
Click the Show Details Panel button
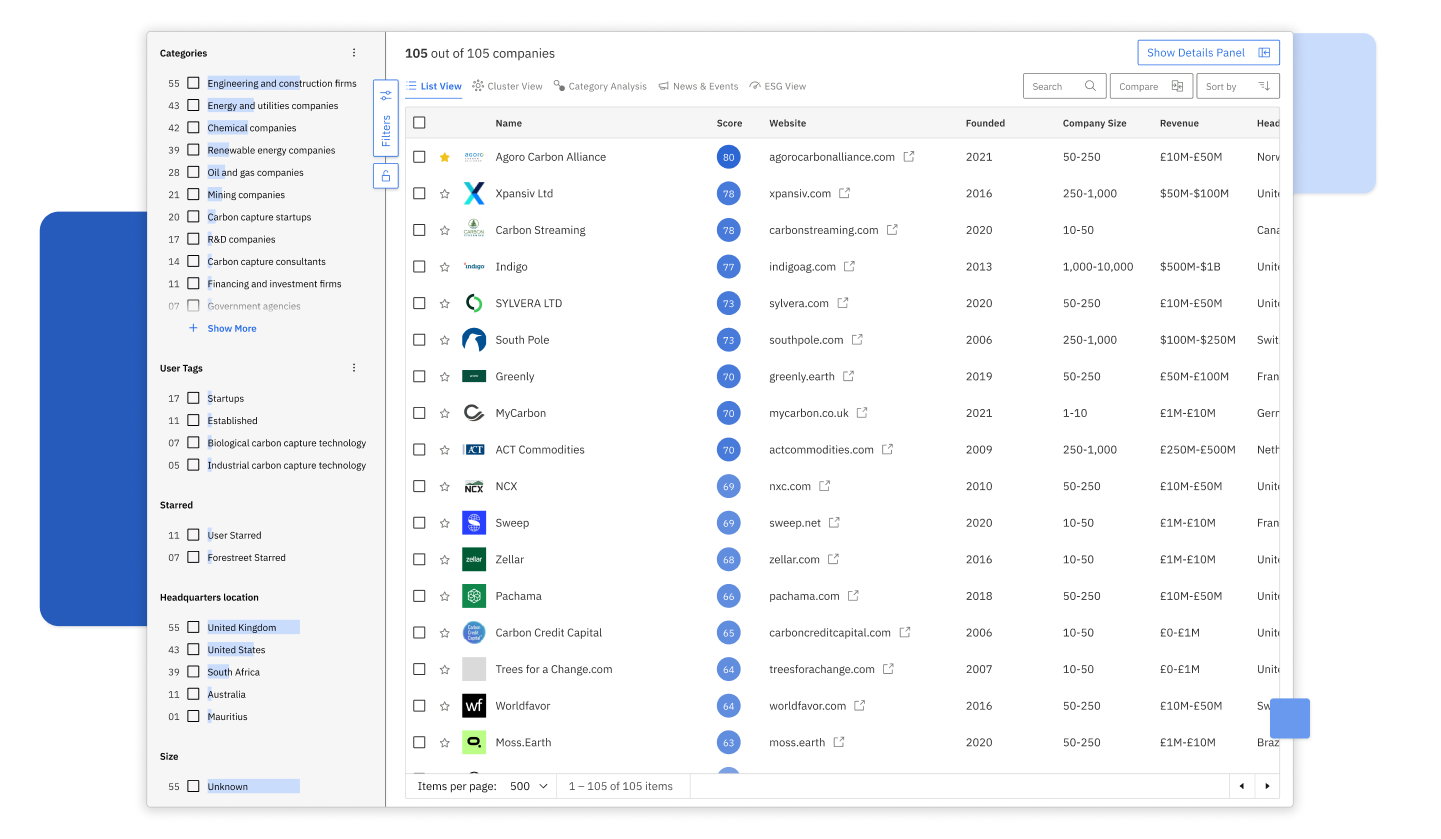click(x=1208, y=53)
